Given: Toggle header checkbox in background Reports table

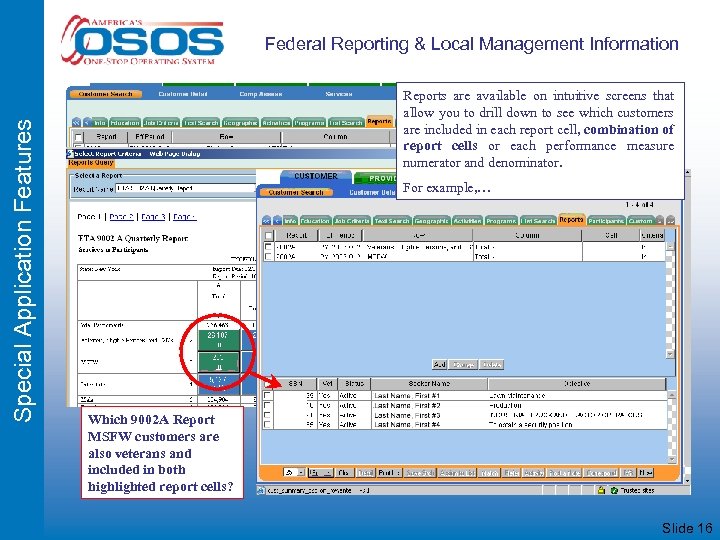Looking at the screenshot, I should pos(79,137).
